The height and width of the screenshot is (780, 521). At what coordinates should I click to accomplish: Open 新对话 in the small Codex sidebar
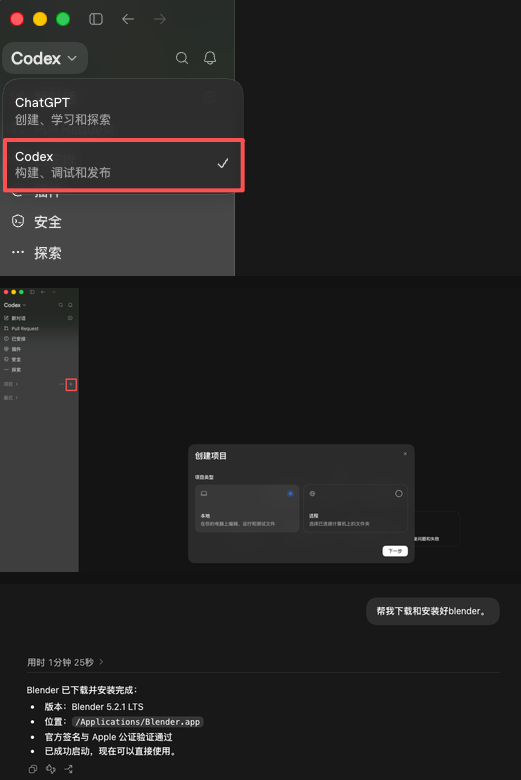pyautogui.click(x=15, y=318)
